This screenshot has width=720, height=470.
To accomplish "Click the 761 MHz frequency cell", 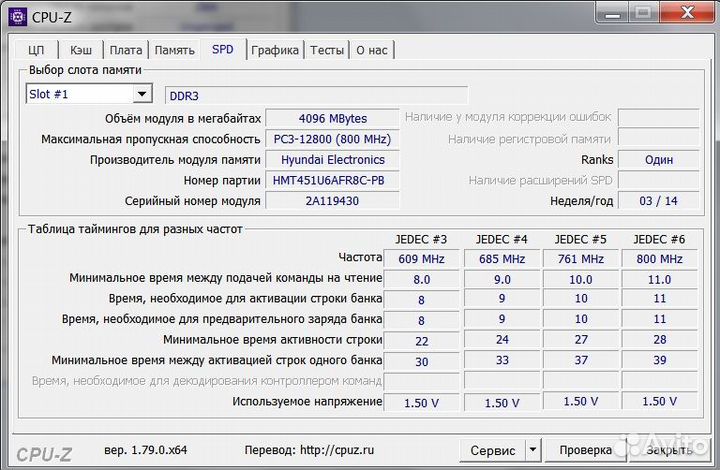I will click(581, 259).
